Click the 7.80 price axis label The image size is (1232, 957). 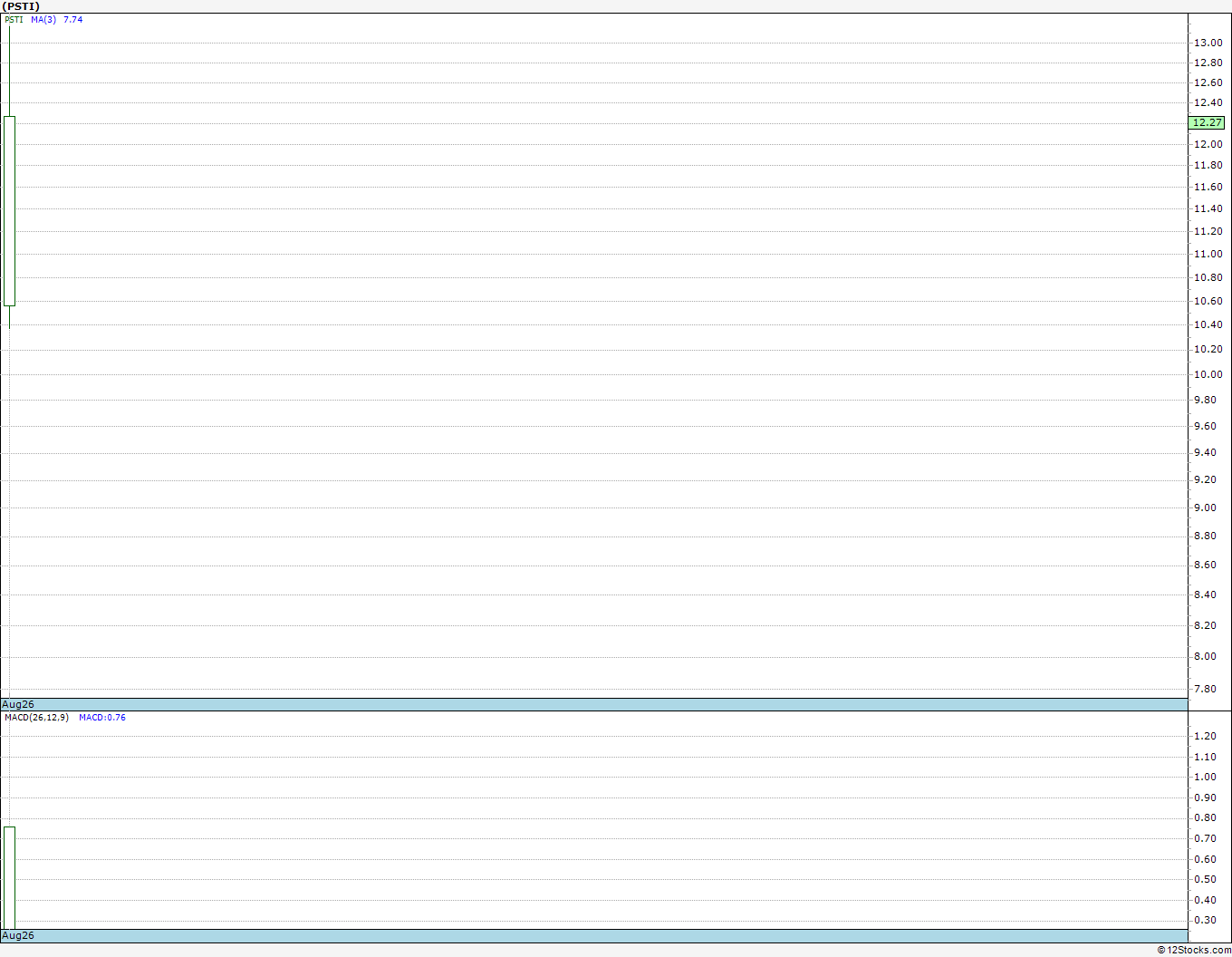tap(1205, 689)
